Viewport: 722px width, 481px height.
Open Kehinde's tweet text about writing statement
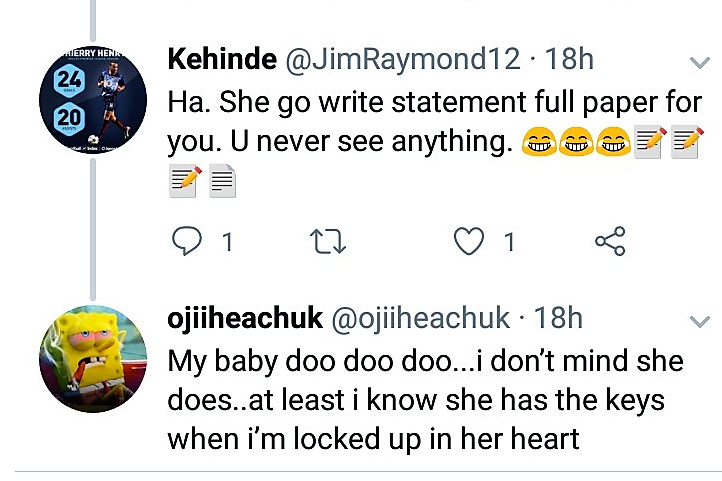435,141
